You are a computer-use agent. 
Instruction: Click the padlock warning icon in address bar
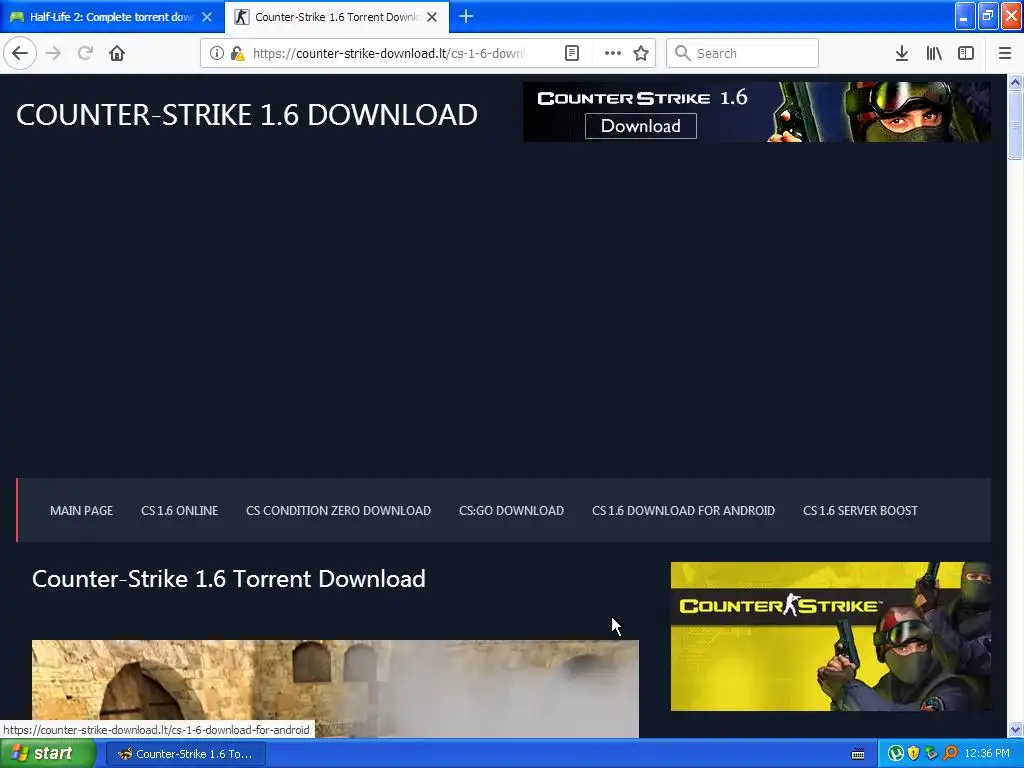pyautogui.click(x=237, y=53)
